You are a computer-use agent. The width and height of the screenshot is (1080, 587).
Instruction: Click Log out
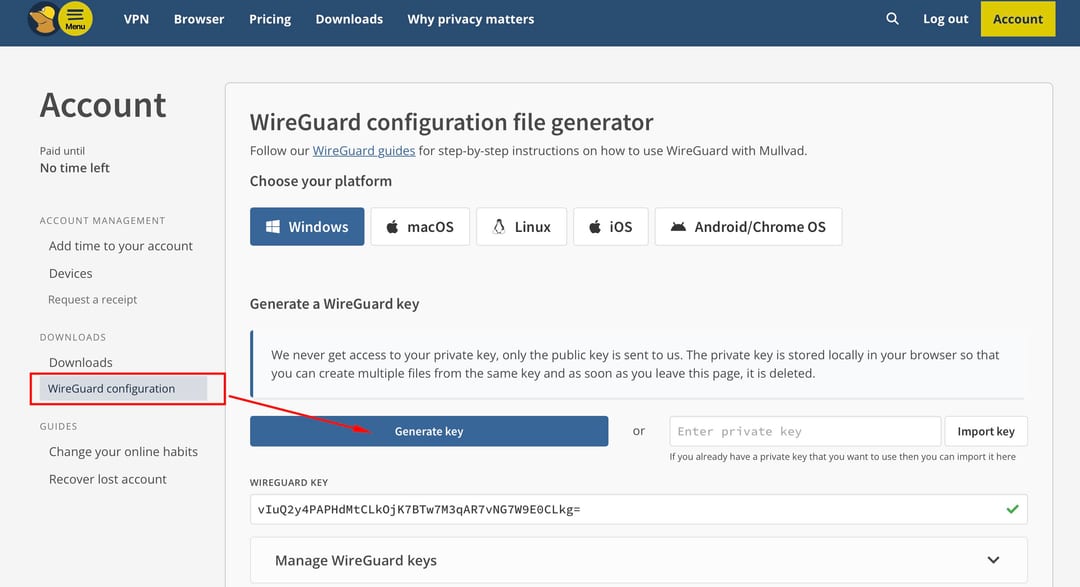pos(945,19)
